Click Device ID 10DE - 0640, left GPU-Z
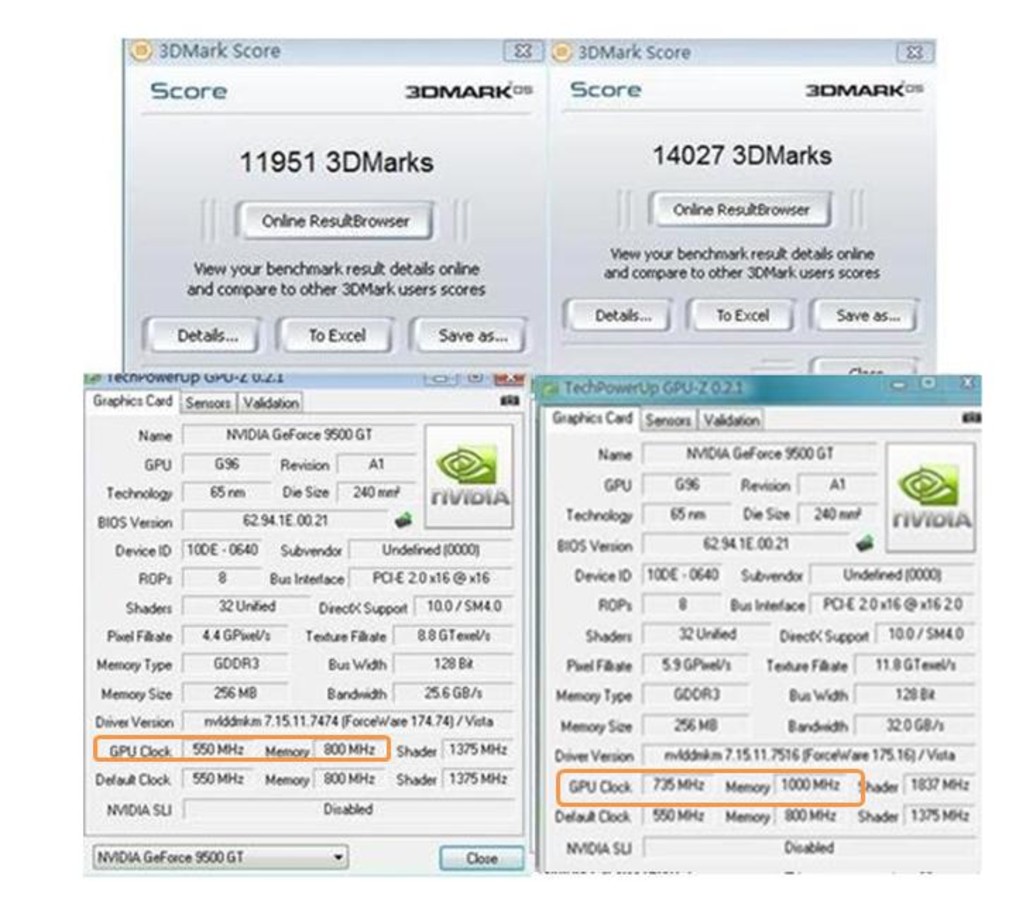The height and width of the screenshot is (900, 1033). (222, 549)
